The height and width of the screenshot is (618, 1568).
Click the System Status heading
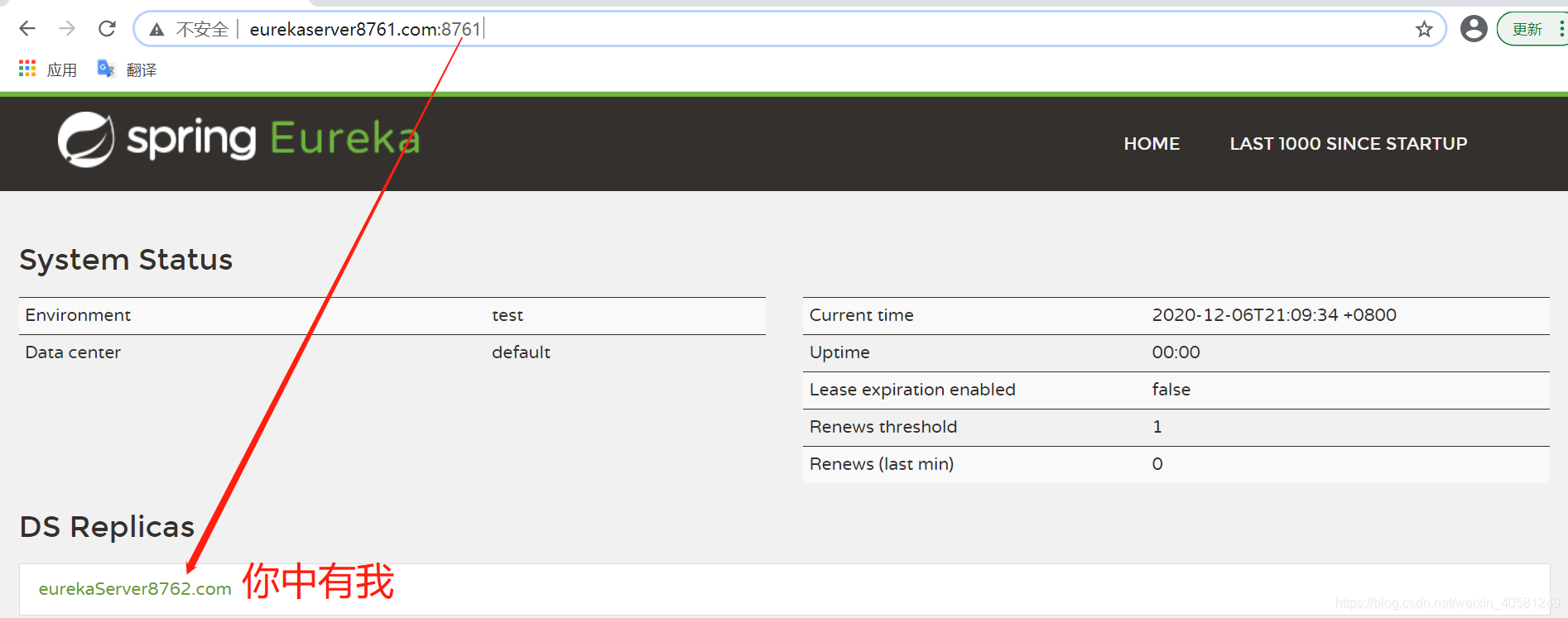[126, 260]
